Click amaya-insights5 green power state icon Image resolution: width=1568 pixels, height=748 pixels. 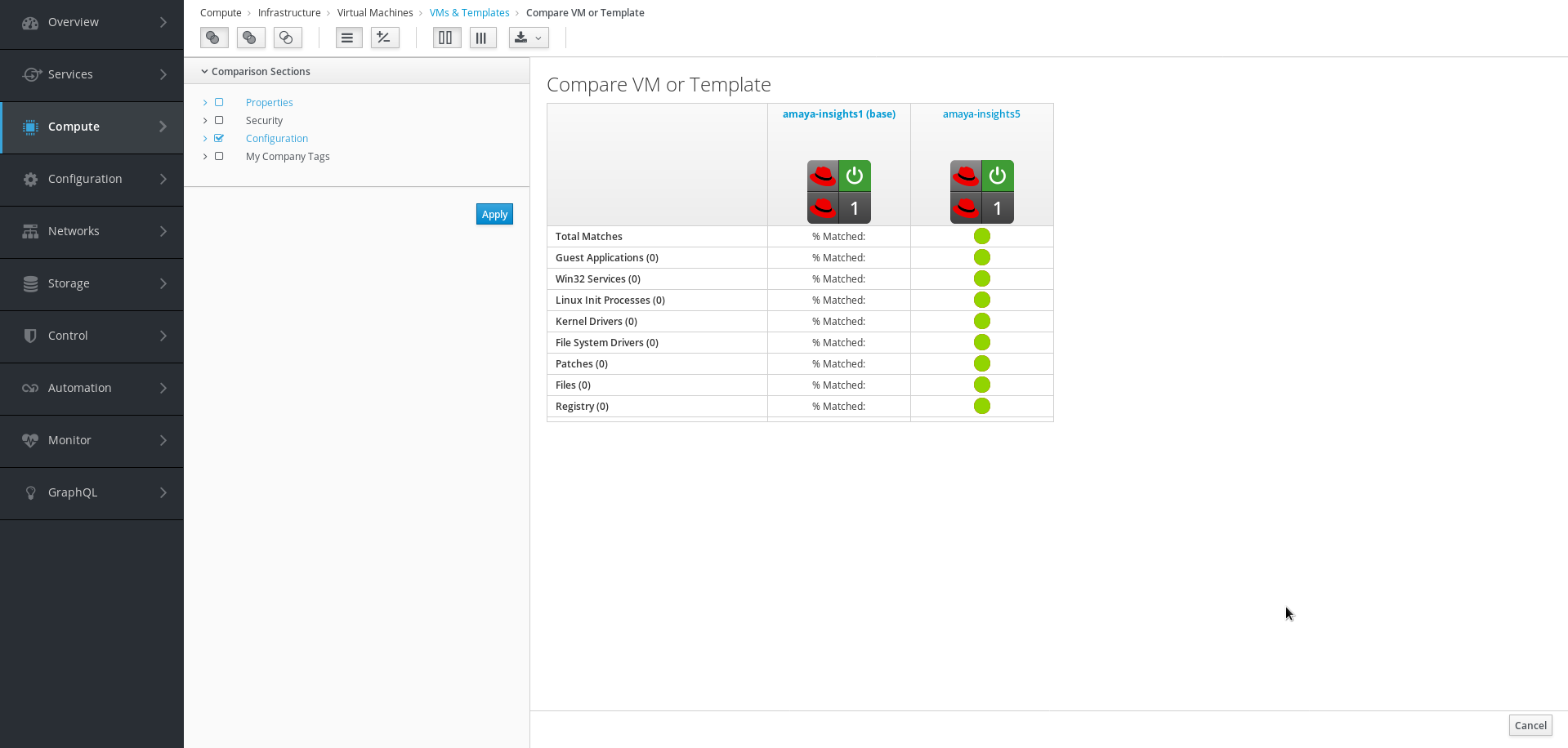998,176
